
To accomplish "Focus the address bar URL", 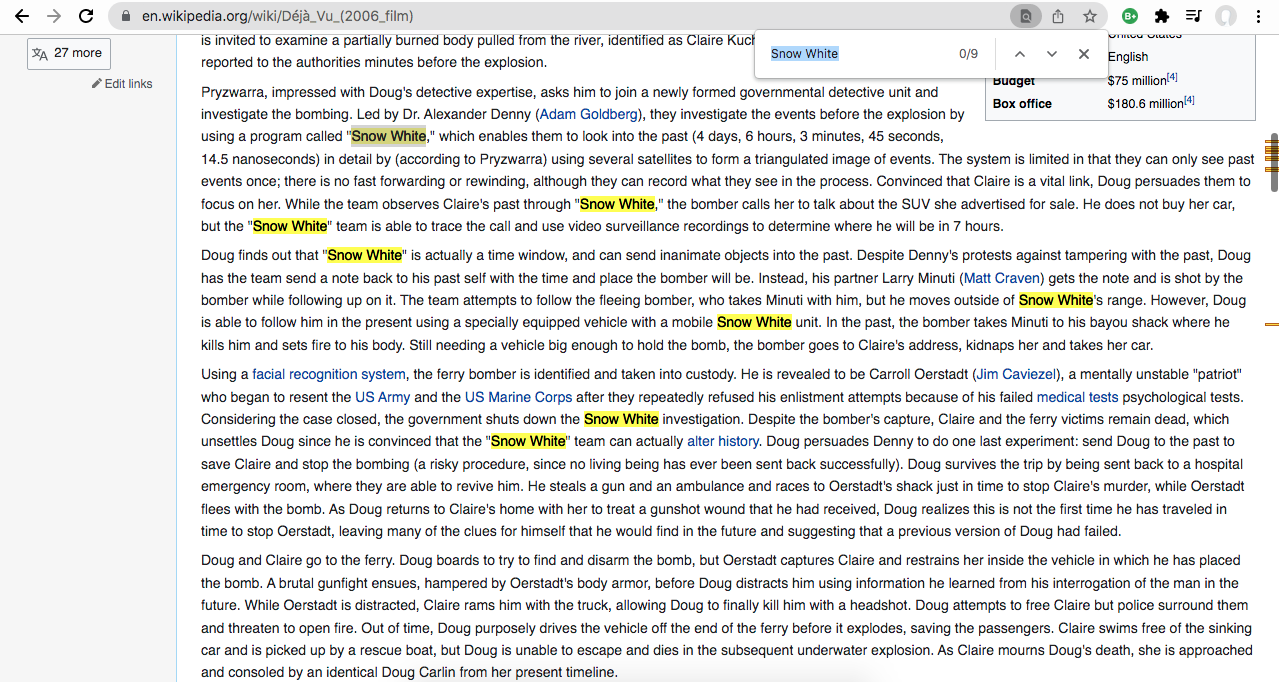I will (278, 16).
